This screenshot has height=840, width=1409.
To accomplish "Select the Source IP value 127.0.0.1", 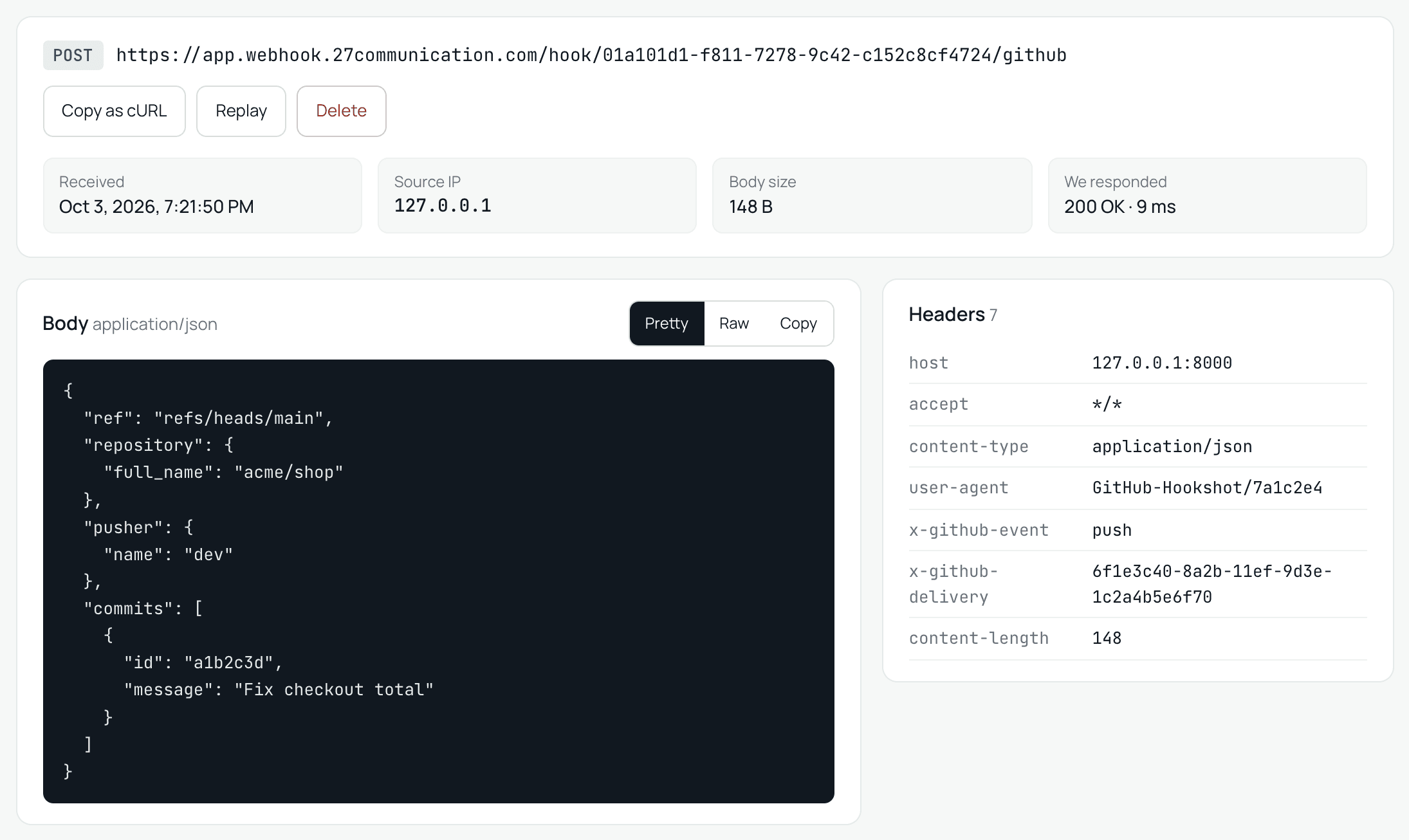I will pyautogui.click(x=443, y=206).
